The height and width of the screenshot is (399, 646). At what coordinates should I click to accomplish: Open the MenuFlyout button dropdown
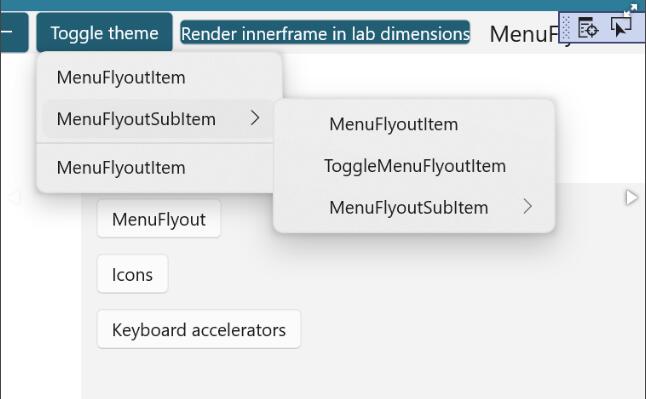pos(159,219)
